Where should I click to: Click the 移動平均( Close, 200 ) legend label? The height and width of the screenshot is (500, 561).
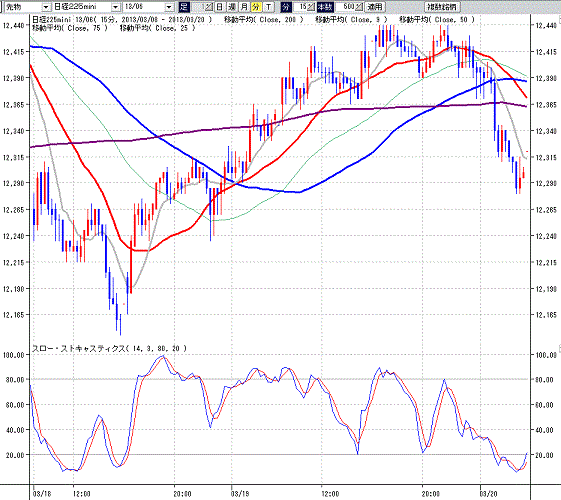(x=264, y=20)
